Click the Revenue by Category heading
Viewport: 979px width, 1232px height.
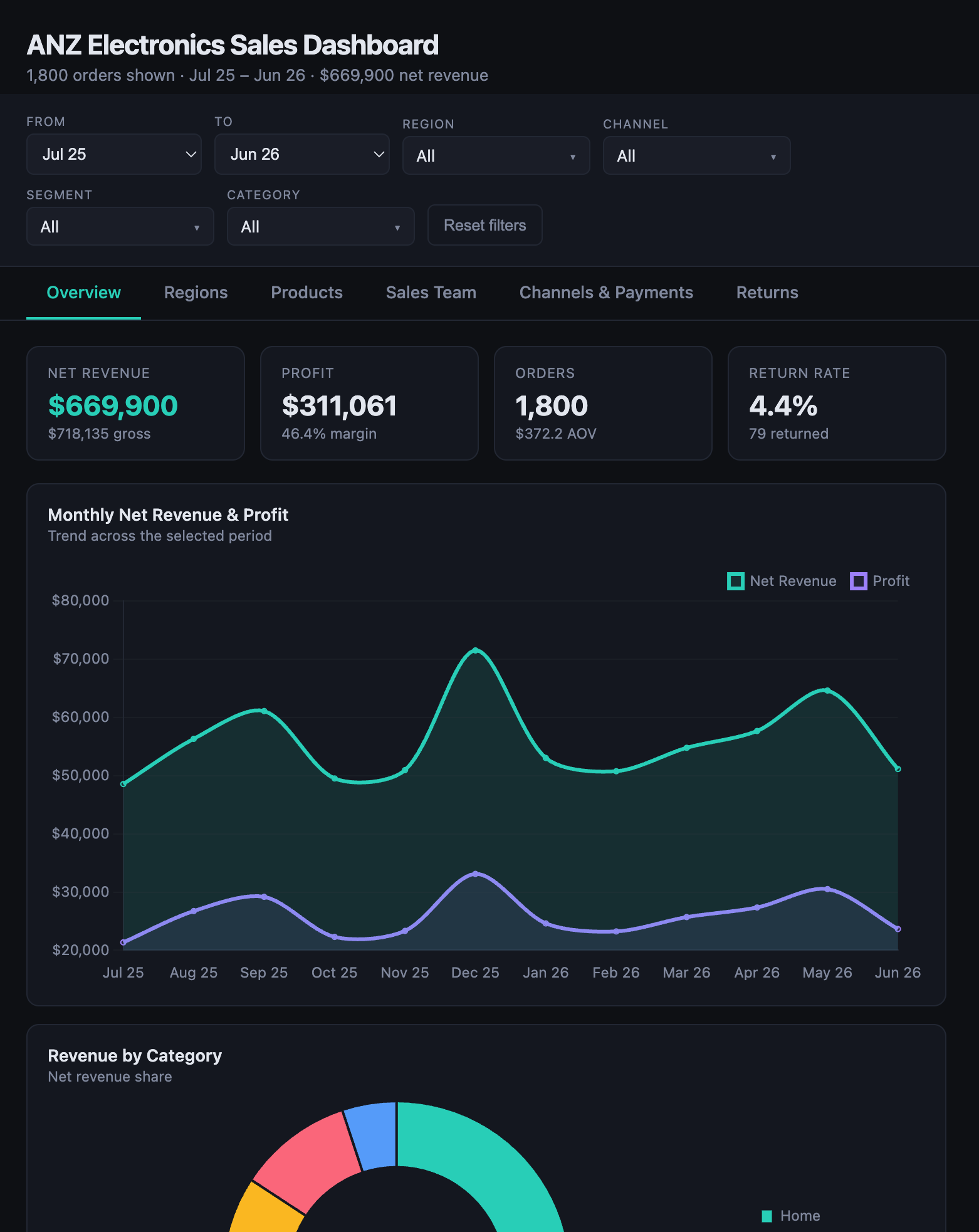coord(135,1056)
